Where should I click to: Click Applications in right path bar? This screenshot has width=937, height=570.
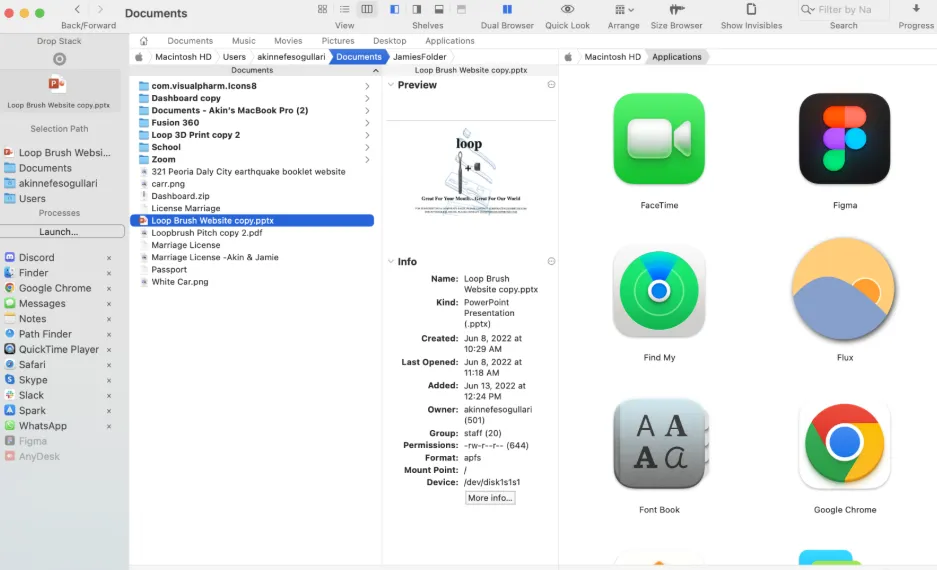(x=676, y=57)
